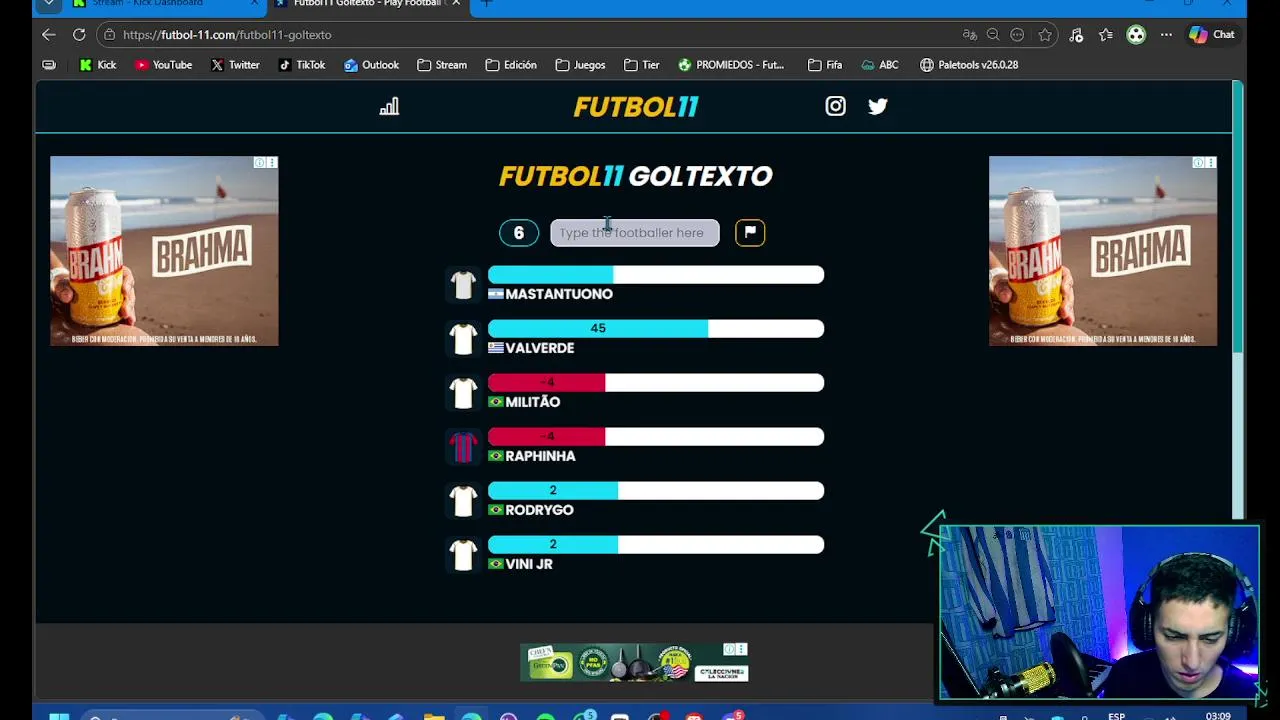Open the YouTube bookmark

point(163,64)
